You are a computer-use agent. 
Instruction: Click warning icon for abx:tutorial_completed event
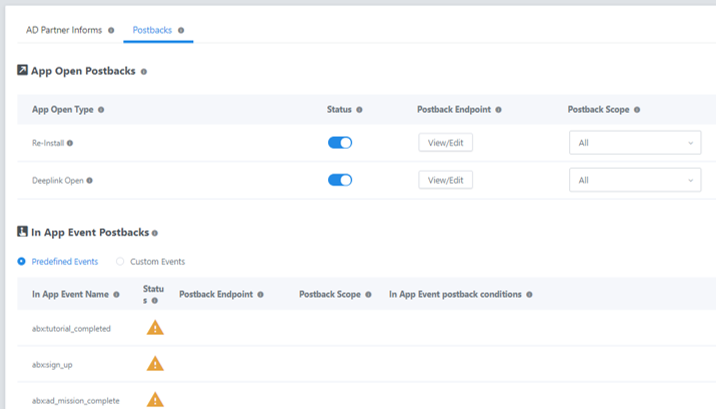click(x=155, y=328)
